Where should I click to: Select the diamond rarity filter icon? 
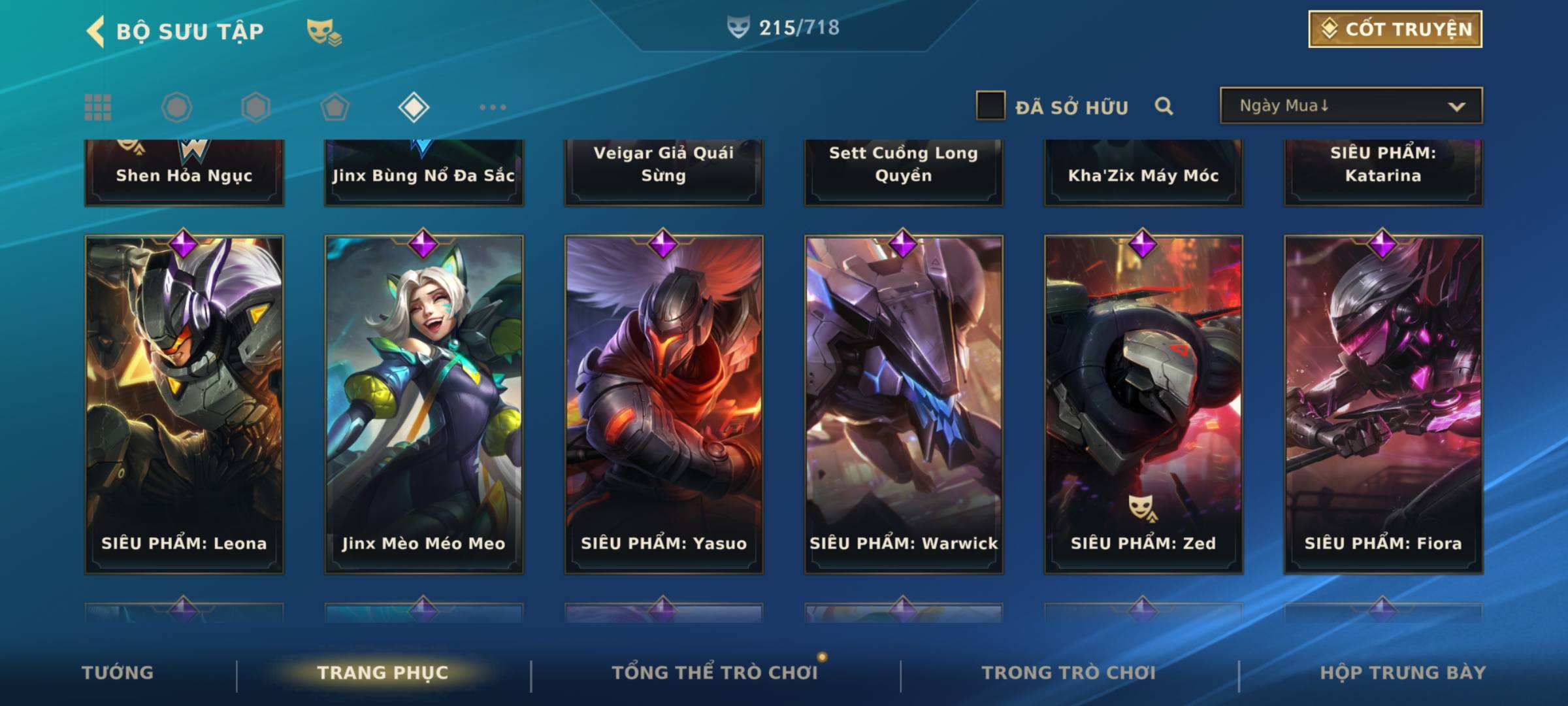[x=414, y=107]
